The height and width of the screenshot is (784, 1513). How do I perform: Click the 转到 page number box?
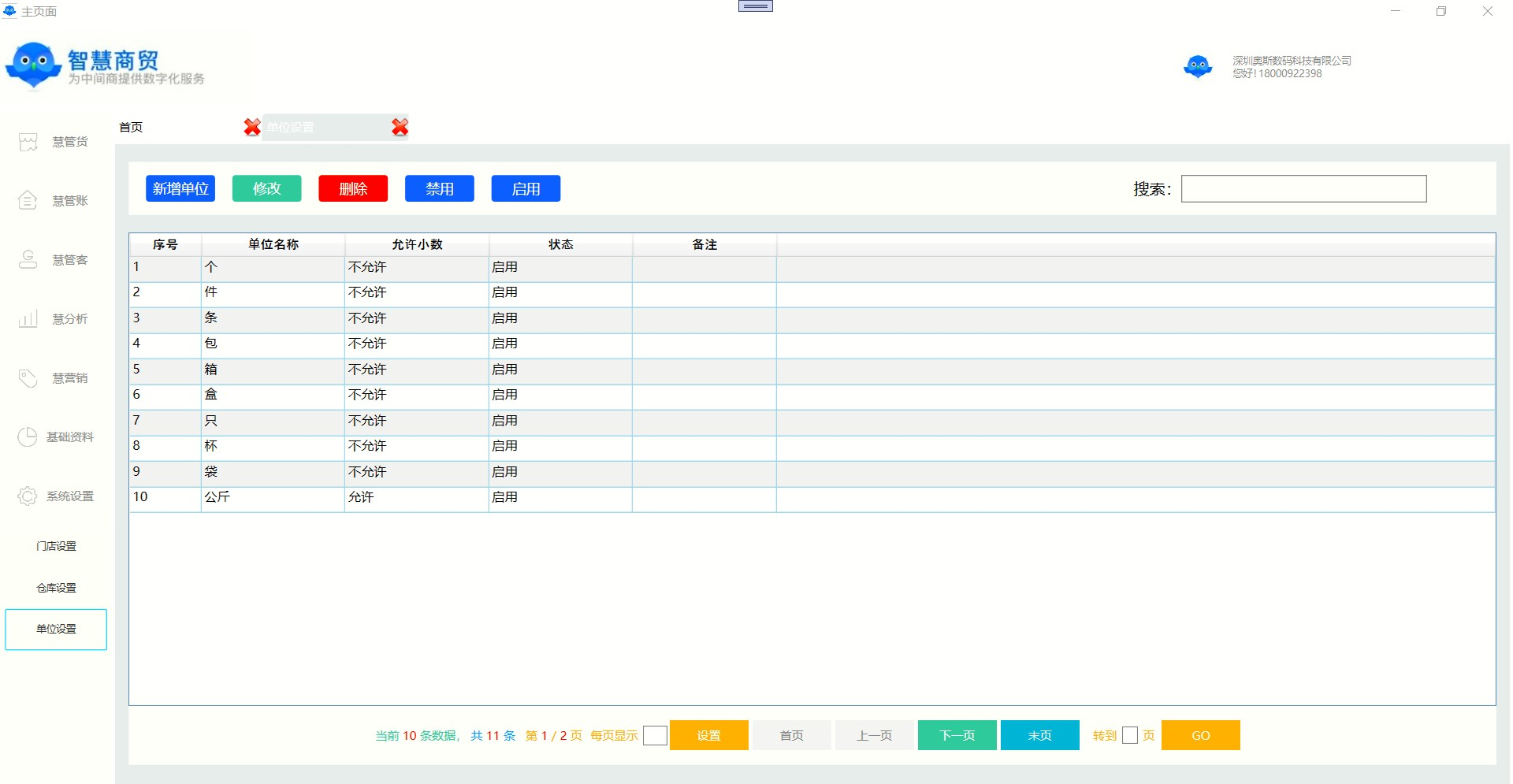(1130, 735)
